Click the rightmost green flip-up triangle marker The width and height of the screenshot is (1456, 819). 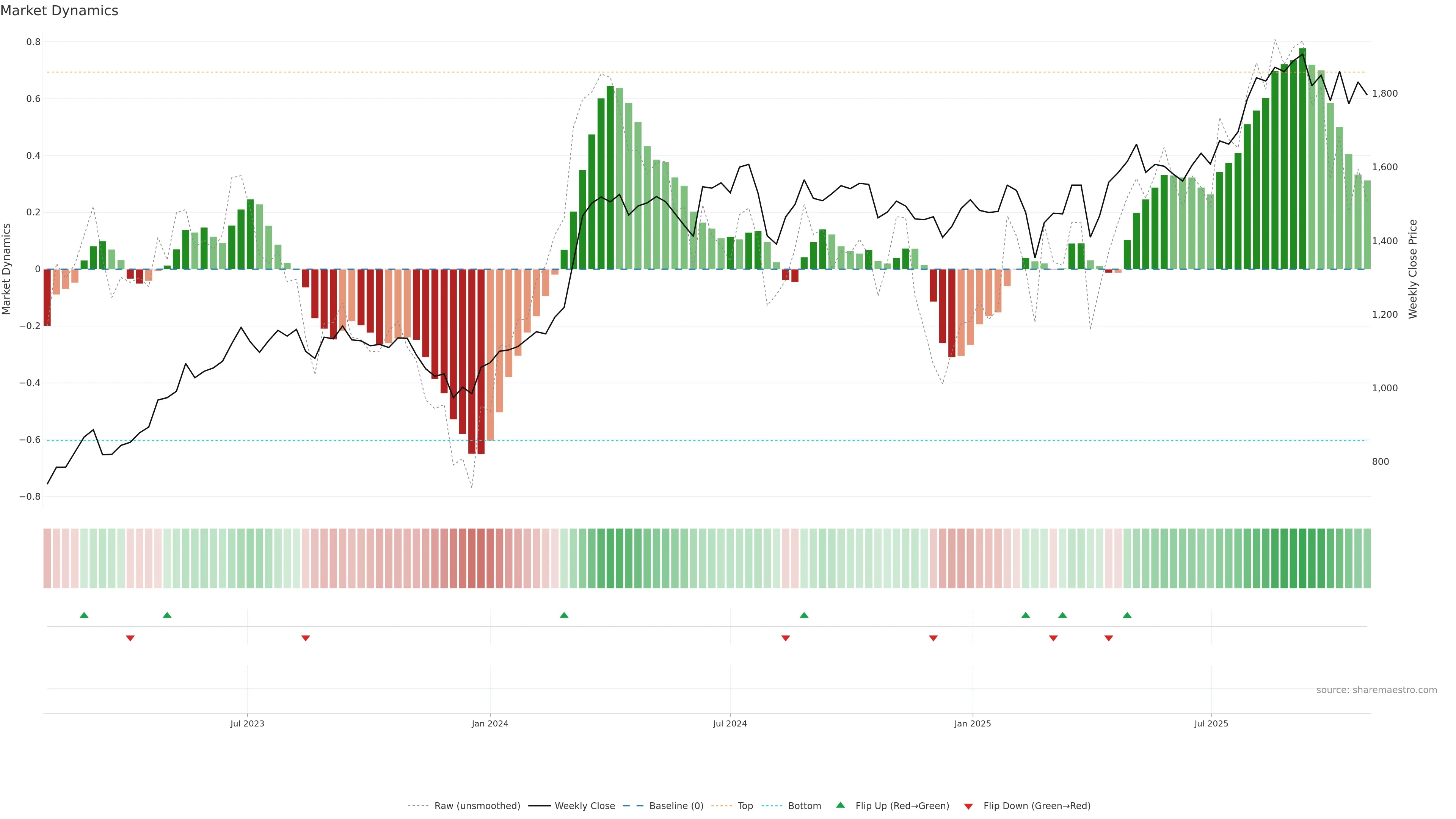click(x=1127, y=615)
